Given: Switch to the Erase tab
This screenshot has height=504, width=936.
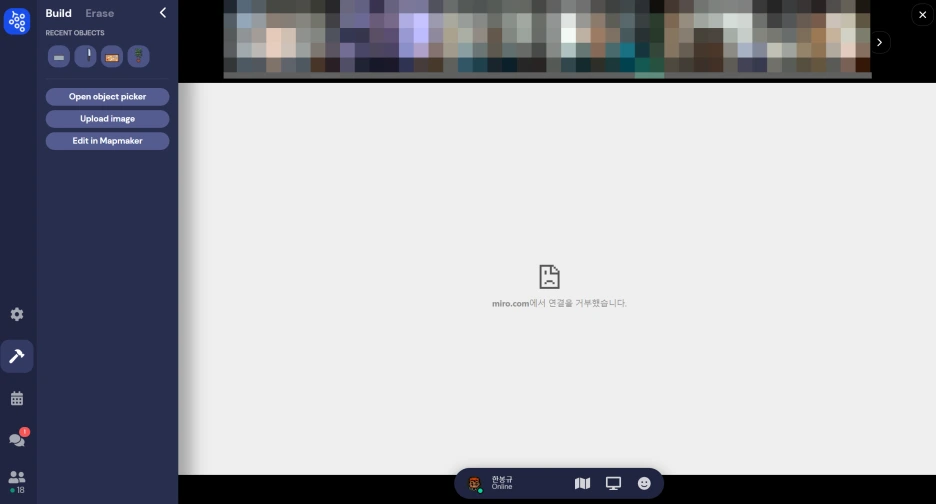Looking at the screenshot, I should (x=100, y=13).
